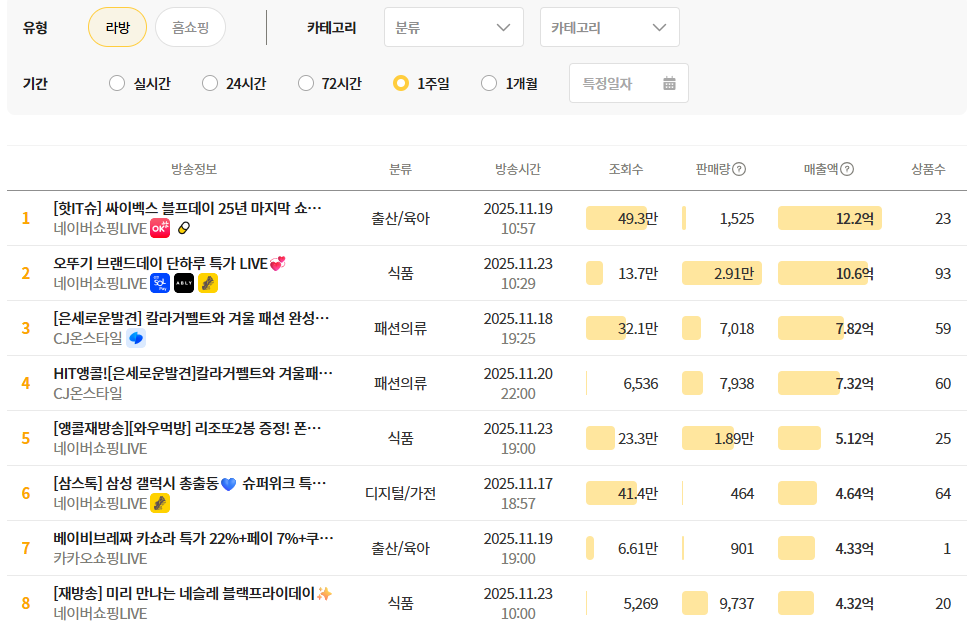968x630 pixels.
Task: Click the OK cashbag badge in row 1
Action: (160, 229)
